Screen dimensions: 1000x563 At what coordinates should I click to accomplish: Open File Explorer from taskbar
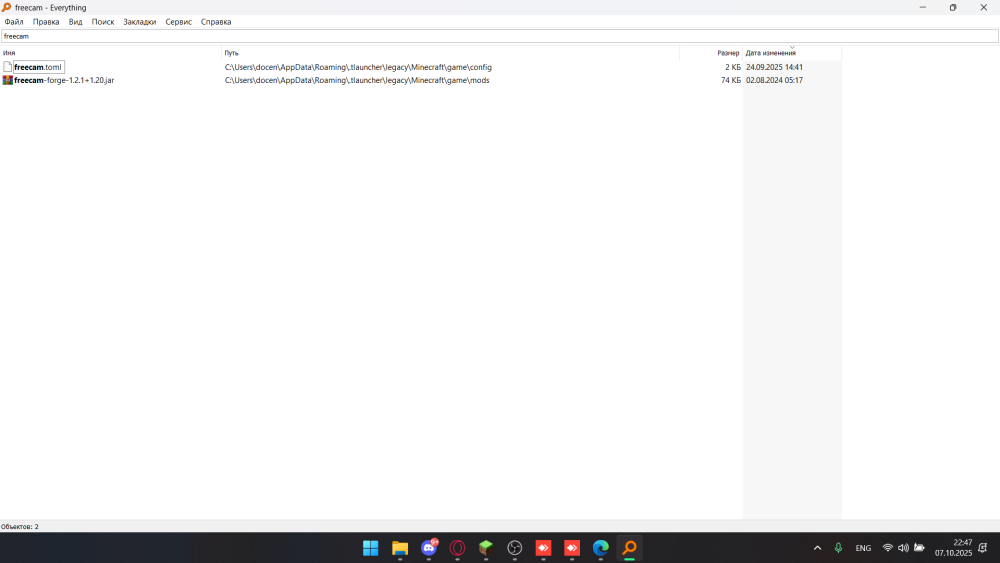400,548
